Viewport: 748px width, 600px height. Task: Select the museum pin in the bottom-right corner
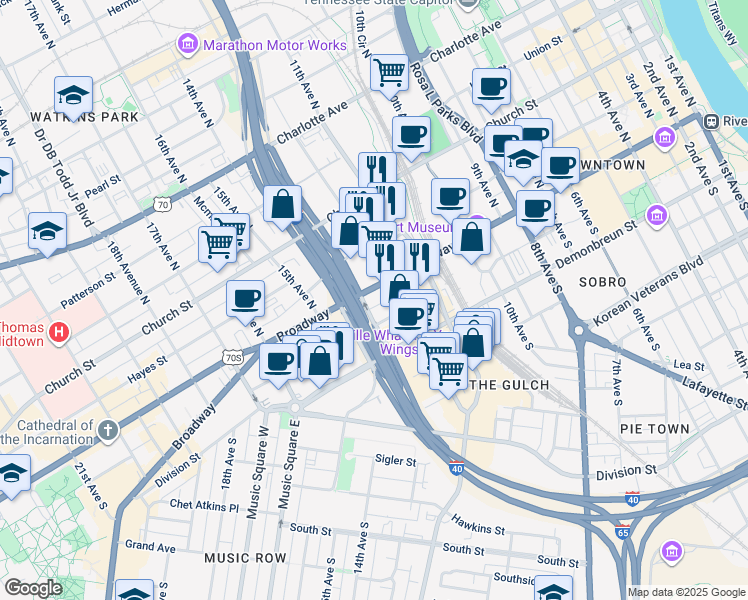click(671, 552)
